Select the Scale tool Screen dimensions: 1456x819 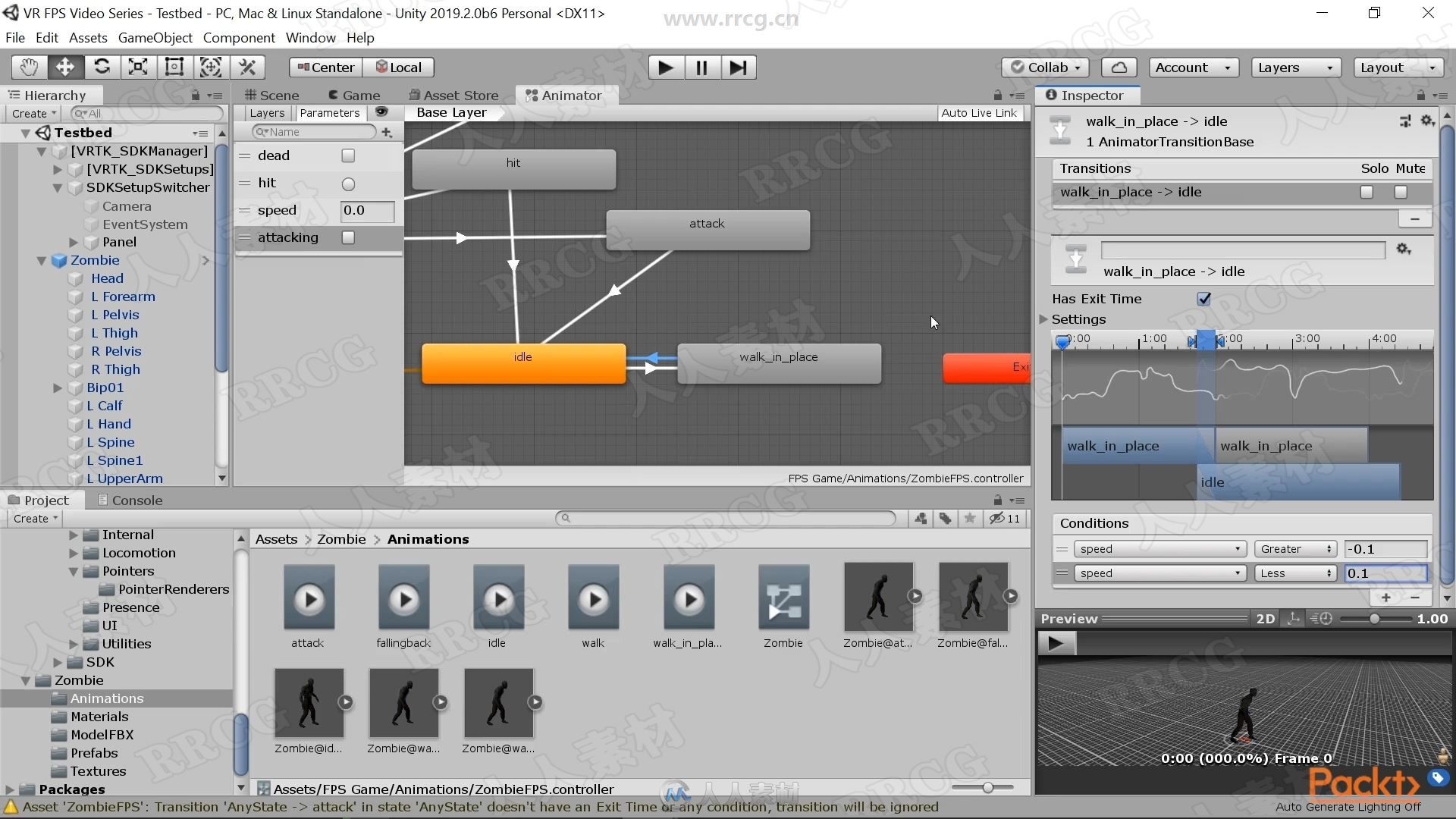click(x=138, y=67)
